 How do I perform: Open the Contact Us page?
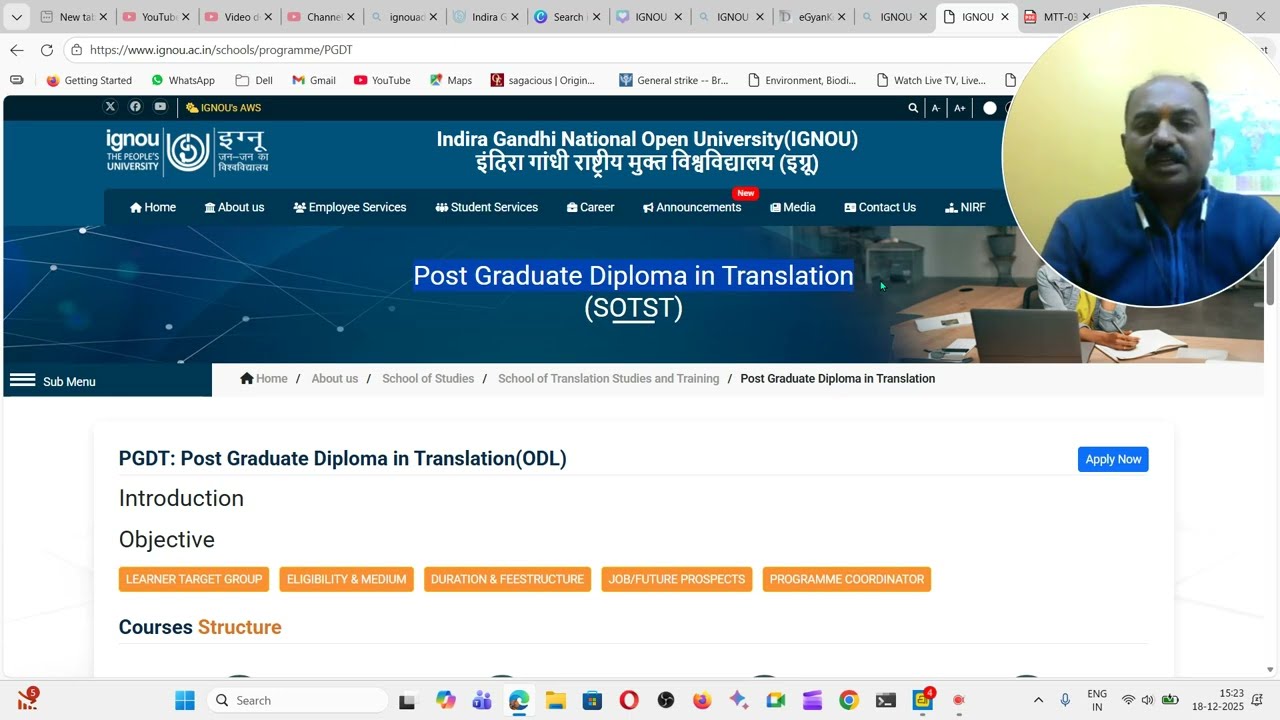(880, 207)
